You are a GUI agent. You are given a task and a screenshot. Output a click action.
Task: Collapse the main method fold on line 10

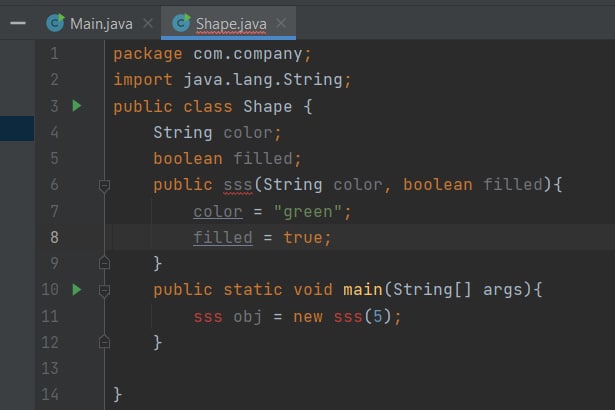(104, 291)
